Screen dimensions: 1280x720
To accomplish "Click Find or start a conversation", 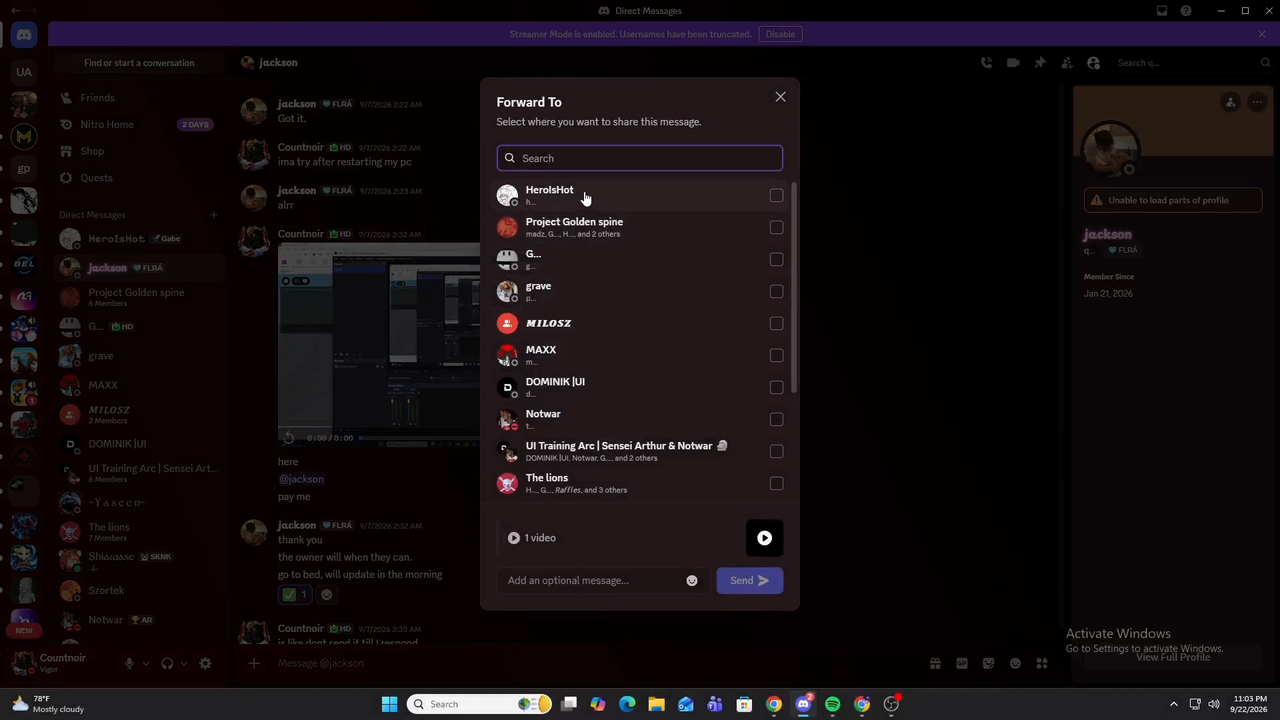I will tap(139, 63).
